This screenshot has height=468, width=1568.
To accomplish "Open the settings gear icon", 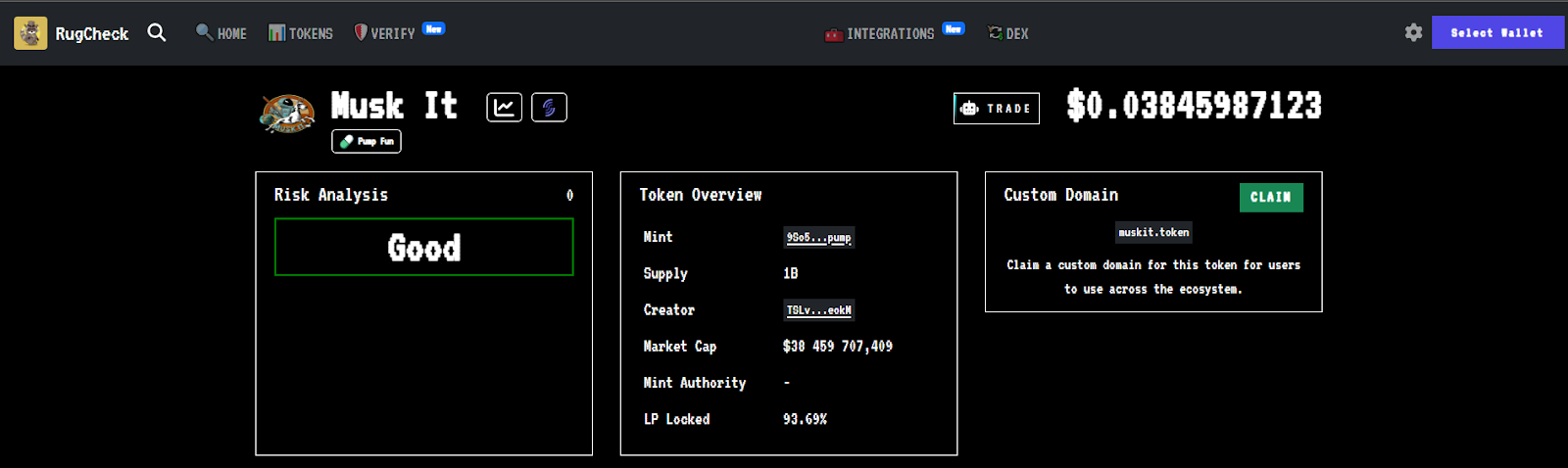I will point(1413,32).
